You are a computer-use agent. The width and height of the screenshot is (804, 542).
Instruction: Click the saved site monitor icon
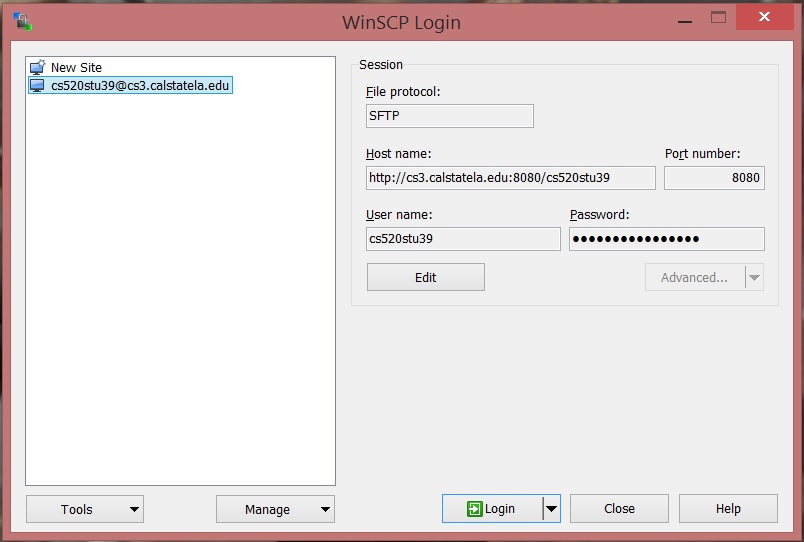[x=37, y=86]
